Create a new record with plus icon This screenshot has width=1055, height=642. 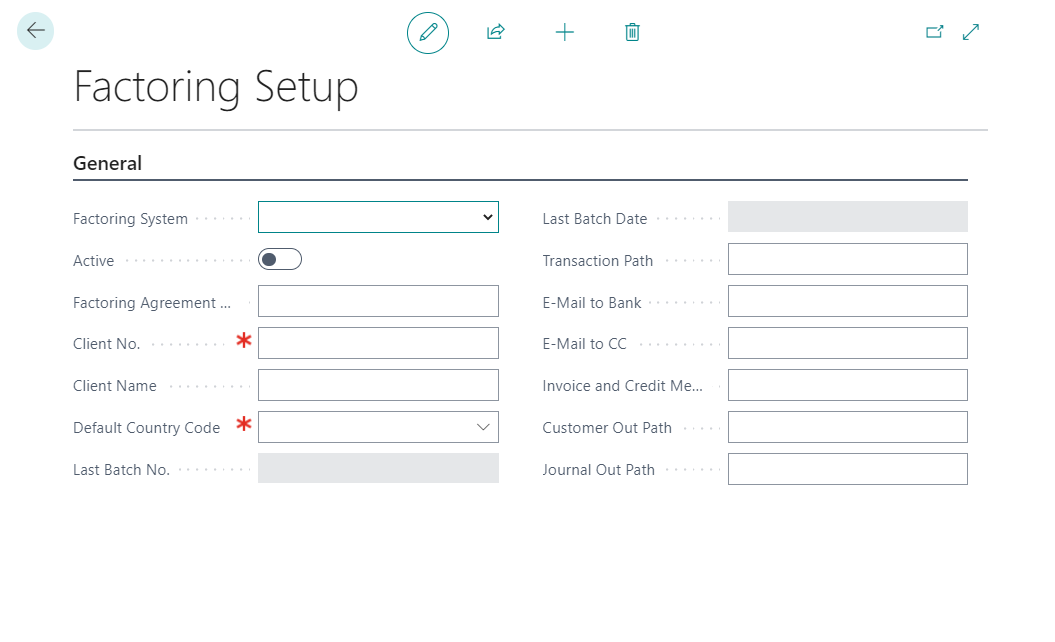coord(565,33)
